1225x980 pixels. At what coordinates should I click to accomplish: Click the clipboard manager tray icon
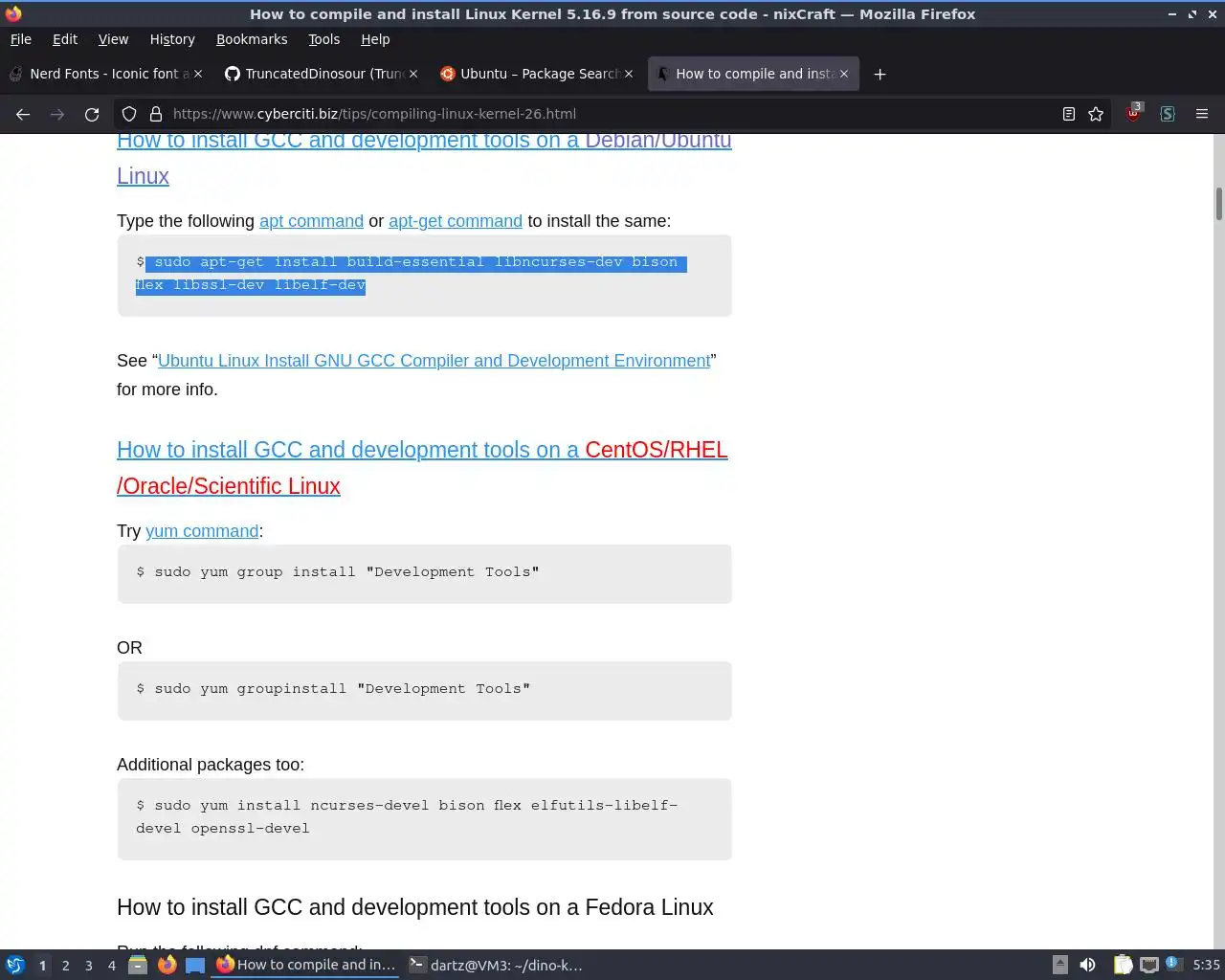(1123, 965)
